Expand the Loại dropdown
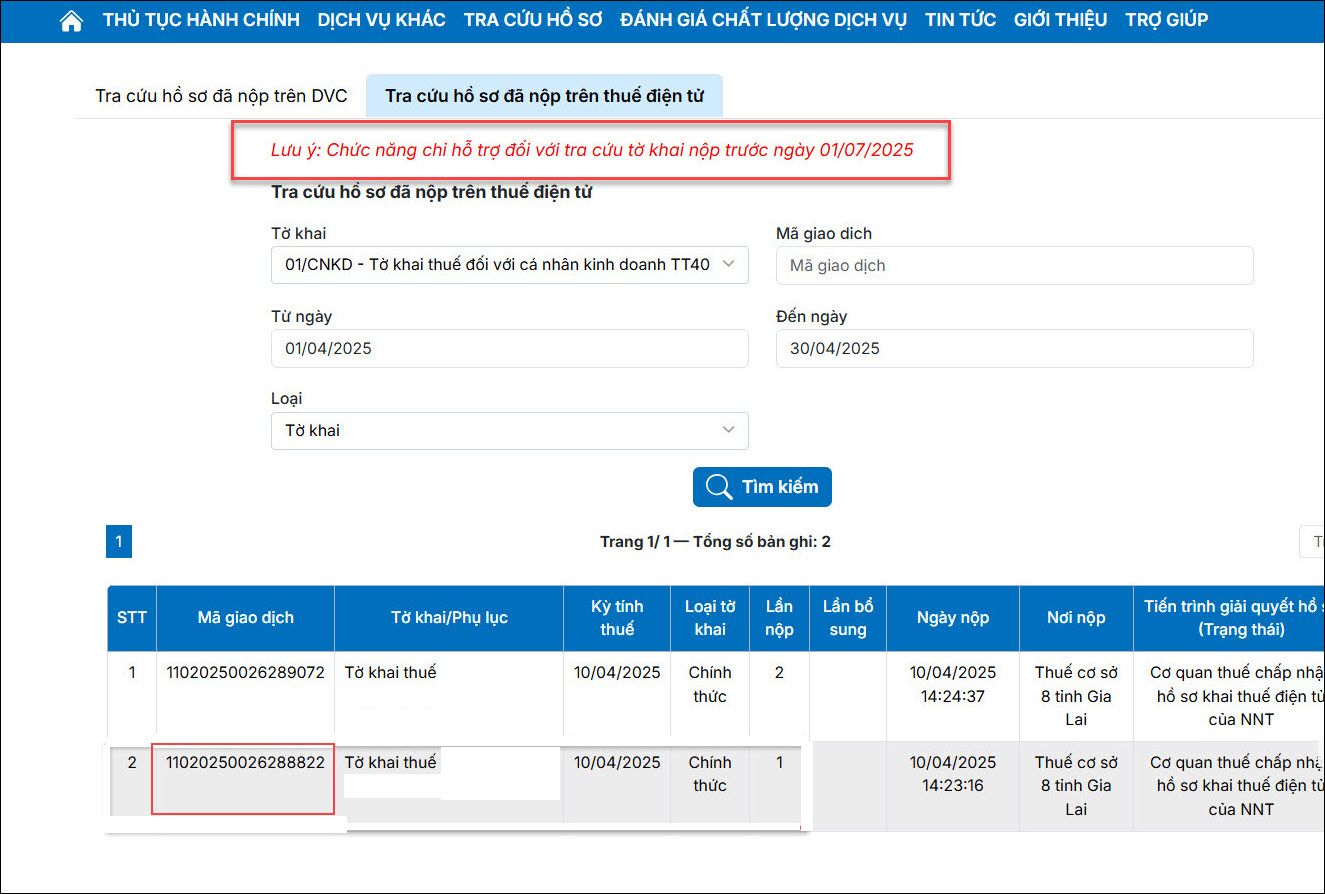Image resolution: width=1325 pixels, height=894 pixels. point(509,431)
